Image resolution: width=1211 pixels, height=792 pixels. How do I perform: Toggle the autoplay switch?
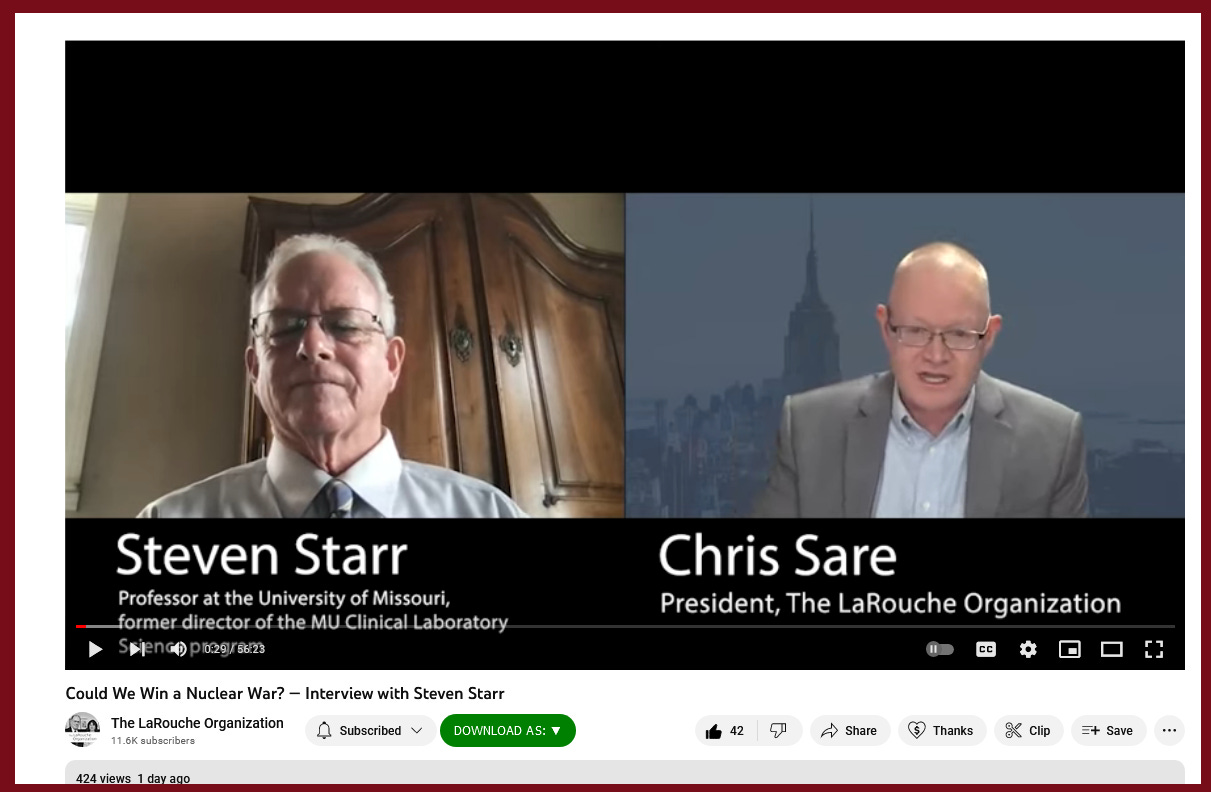(x=940, y=649)
